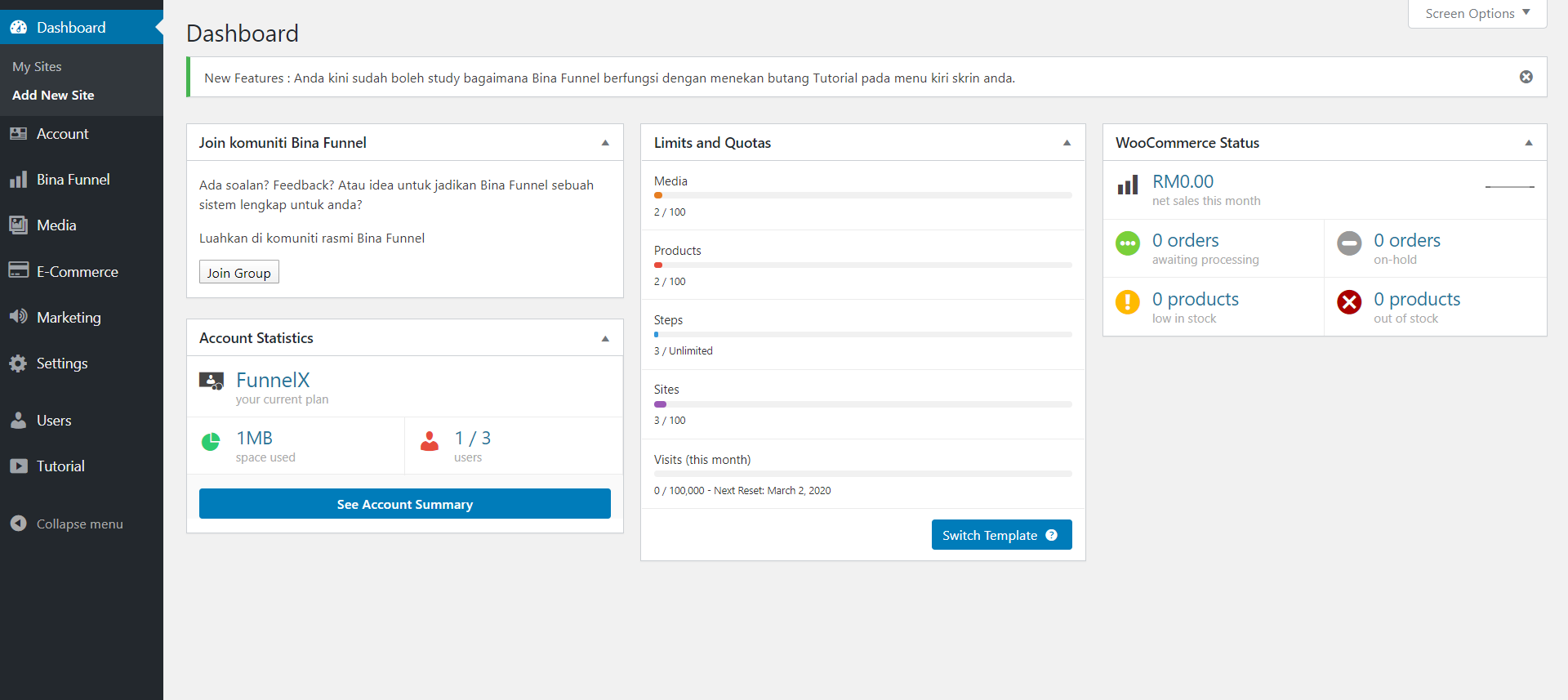Collapse the Account Statistics panel

click(x=605, y=338)
